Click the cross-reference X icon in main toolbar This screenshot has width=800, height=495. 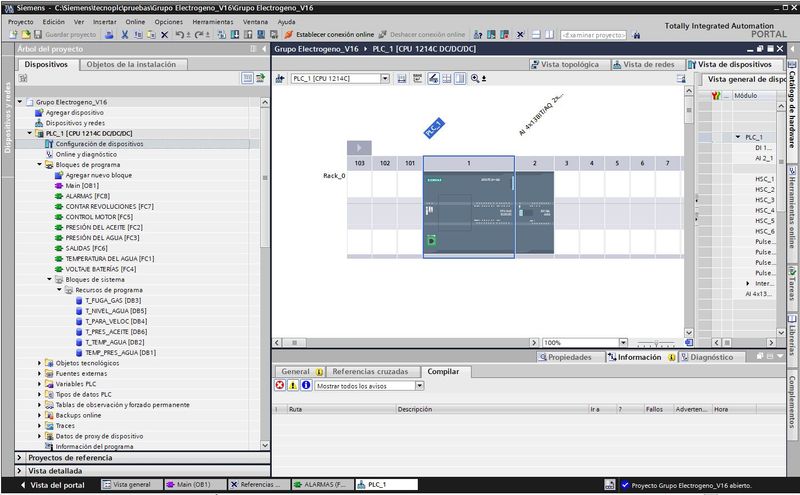520,35
